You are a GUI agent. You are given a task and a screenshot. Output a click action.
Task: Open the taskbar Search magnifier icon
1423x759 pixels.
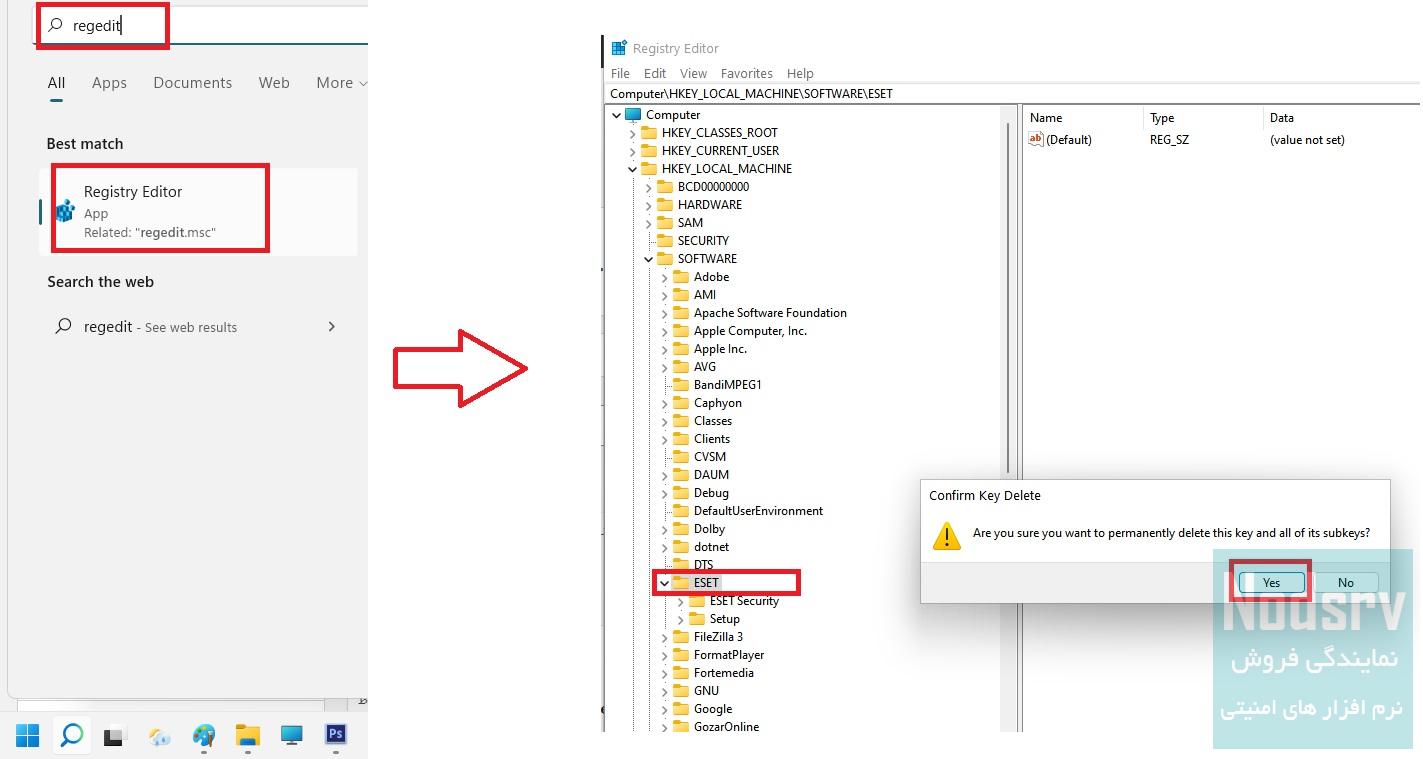pos(72,736)
